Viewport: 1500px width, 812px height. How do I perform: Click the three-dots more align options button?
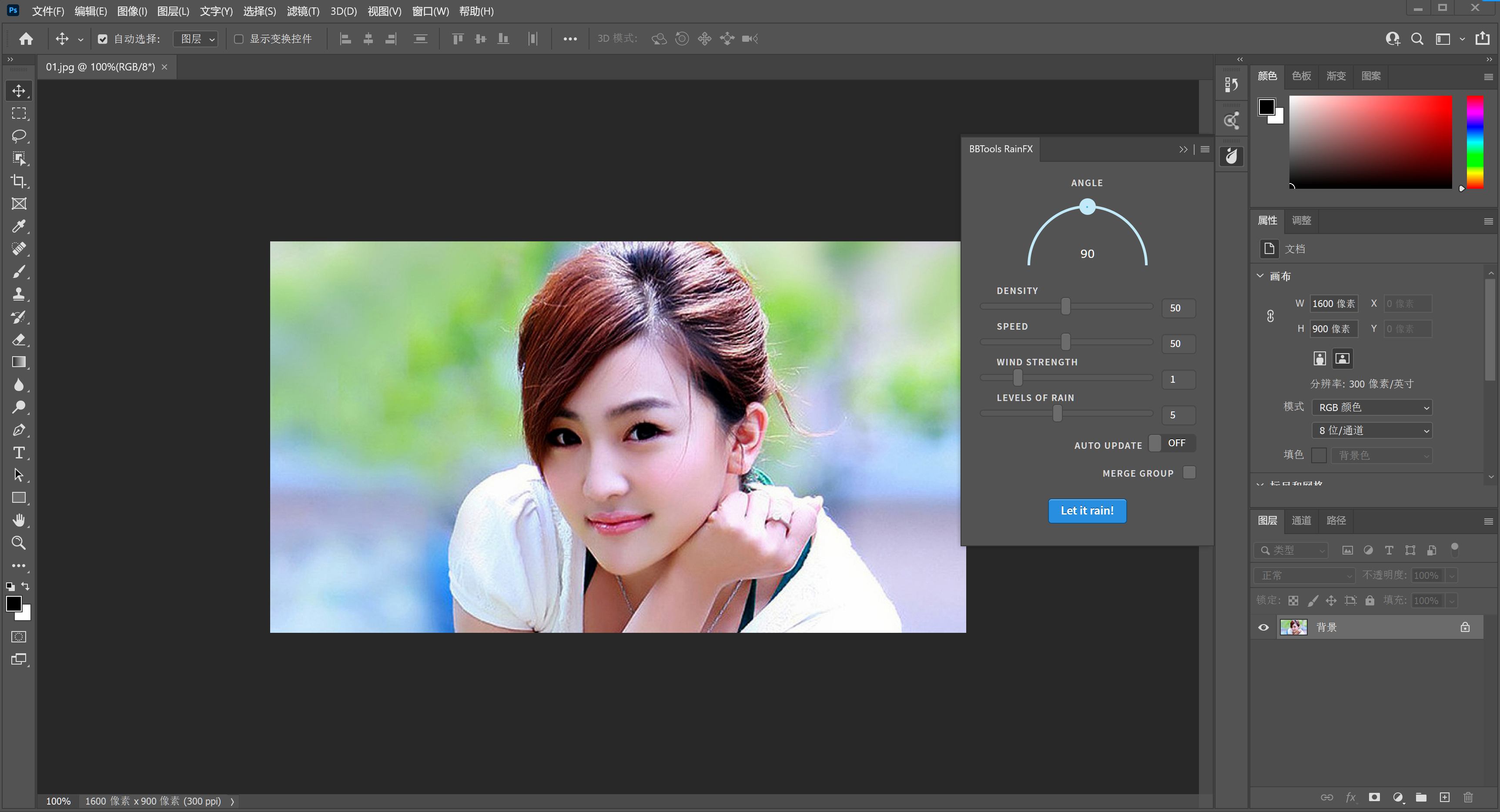[569, 39]
